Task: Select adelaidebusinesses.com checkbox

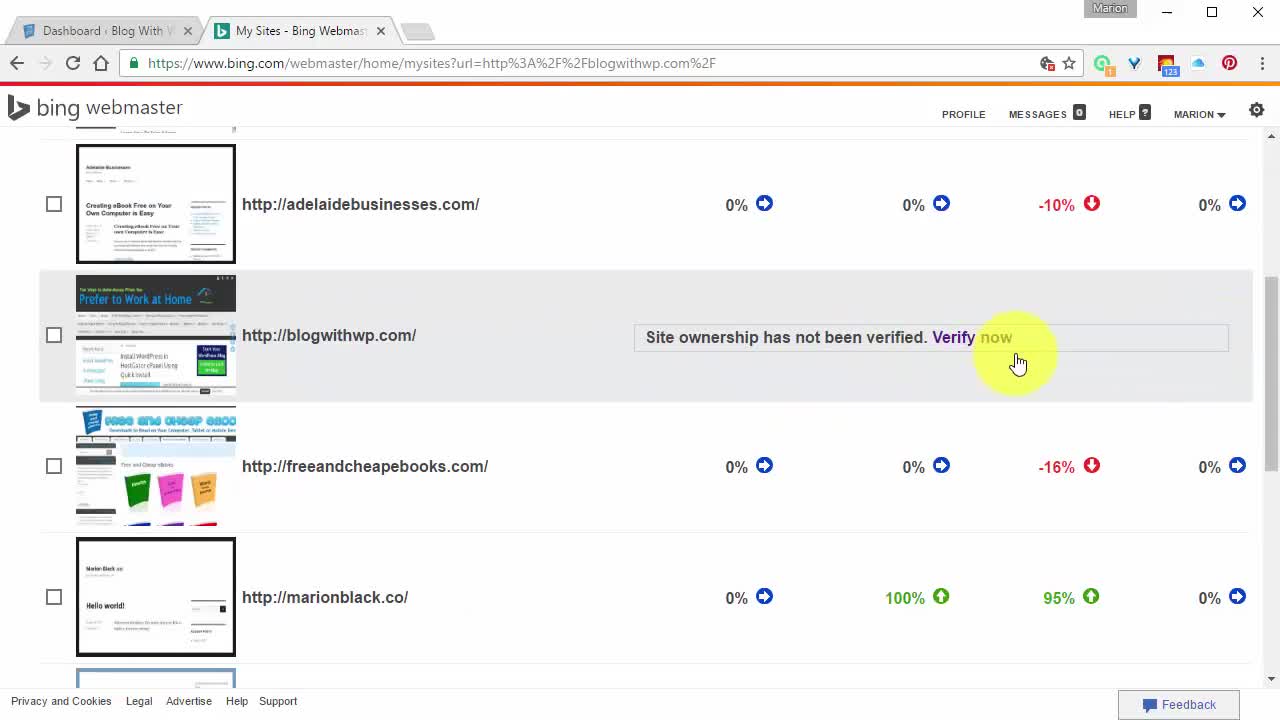Action: click(x=54, y=204)
